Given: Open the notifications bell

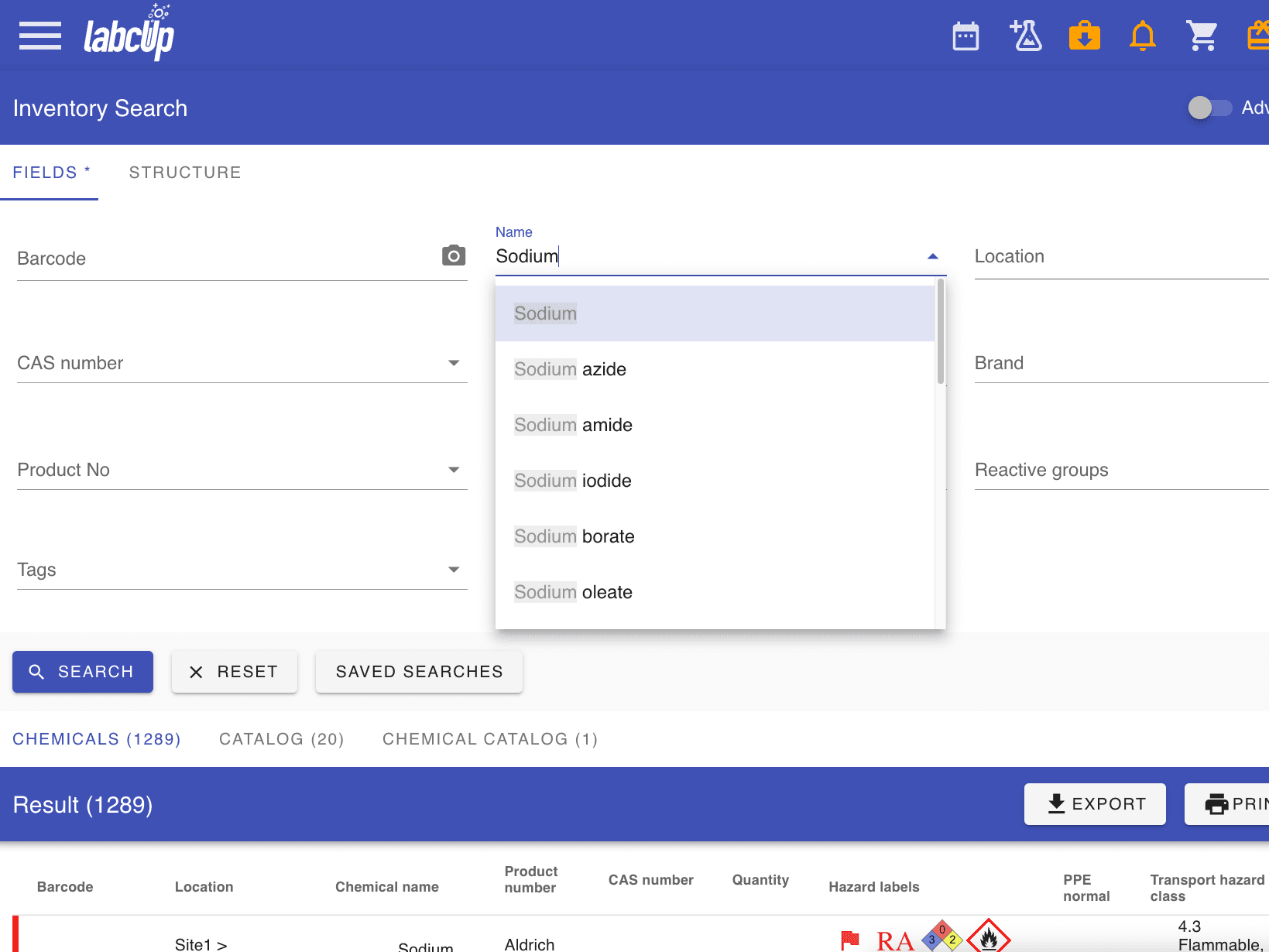Looking at the screenshot, I should (x=1142, y=36).
